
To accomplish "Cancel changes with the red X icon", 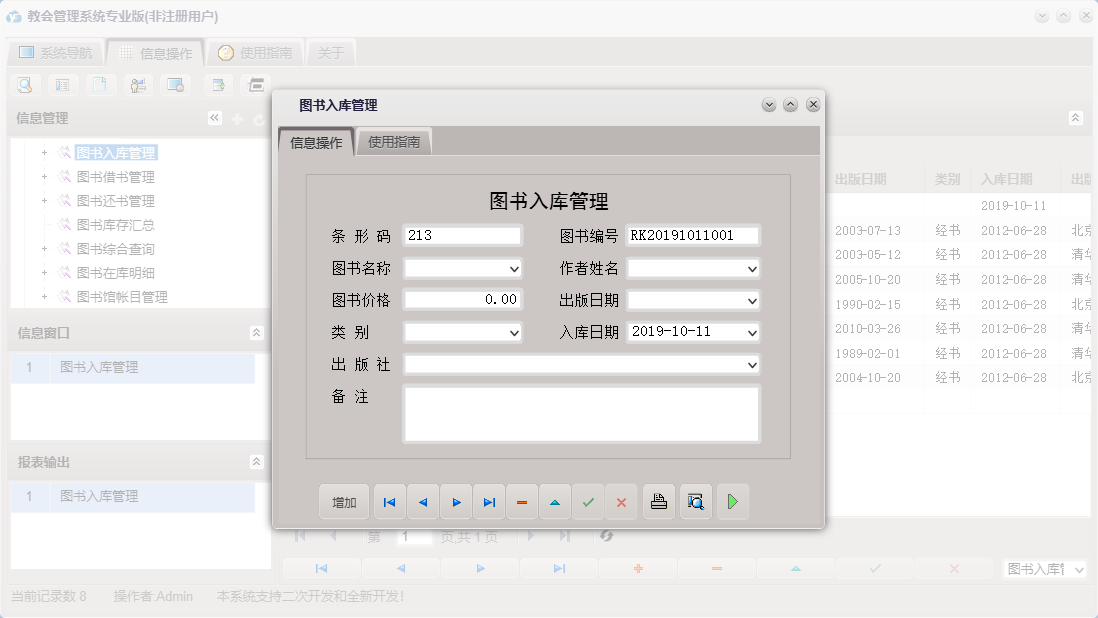I will [621, 501].
